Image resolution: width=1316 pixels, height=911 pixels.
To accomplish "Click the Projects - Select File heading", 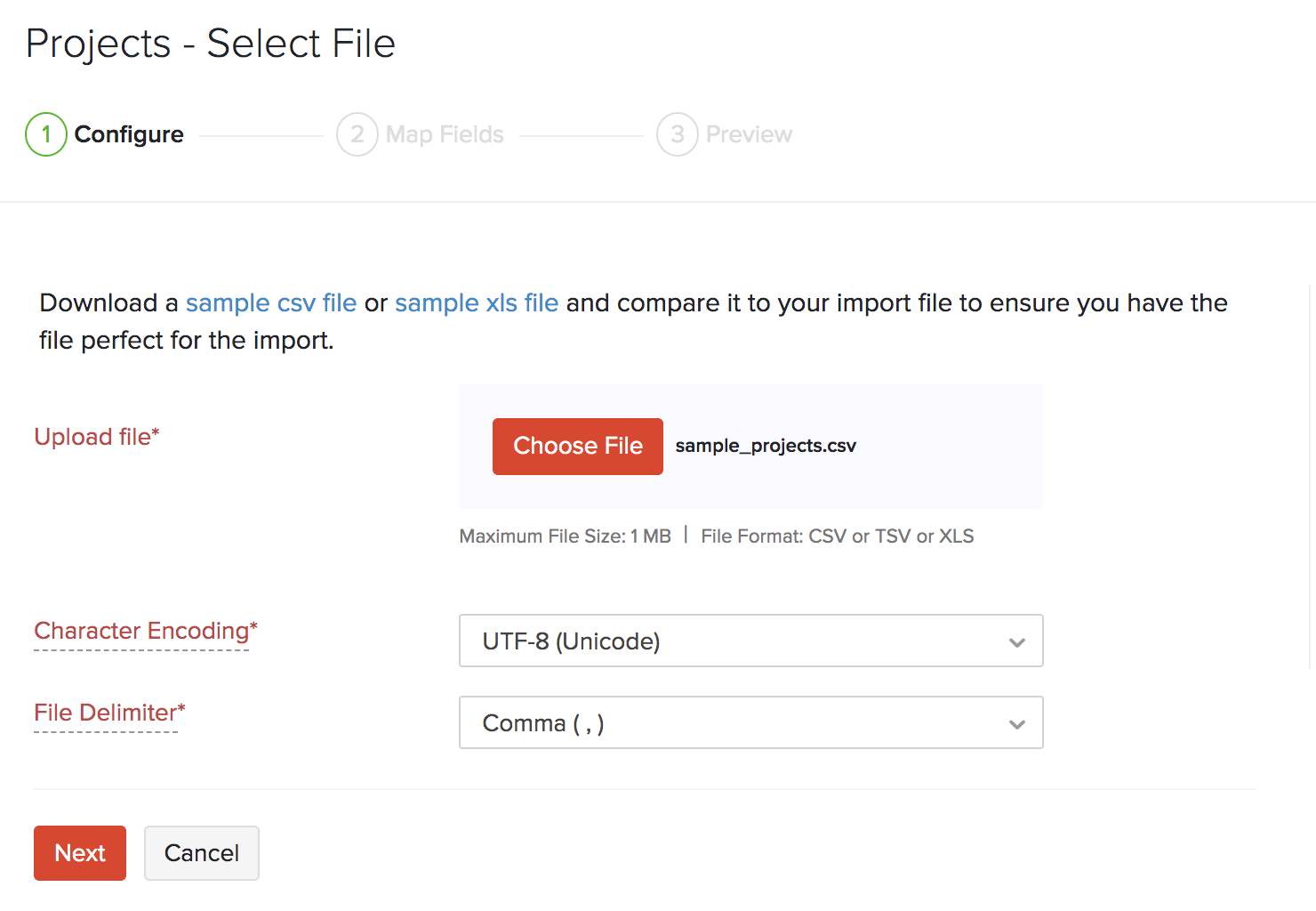I will point(211,44).
